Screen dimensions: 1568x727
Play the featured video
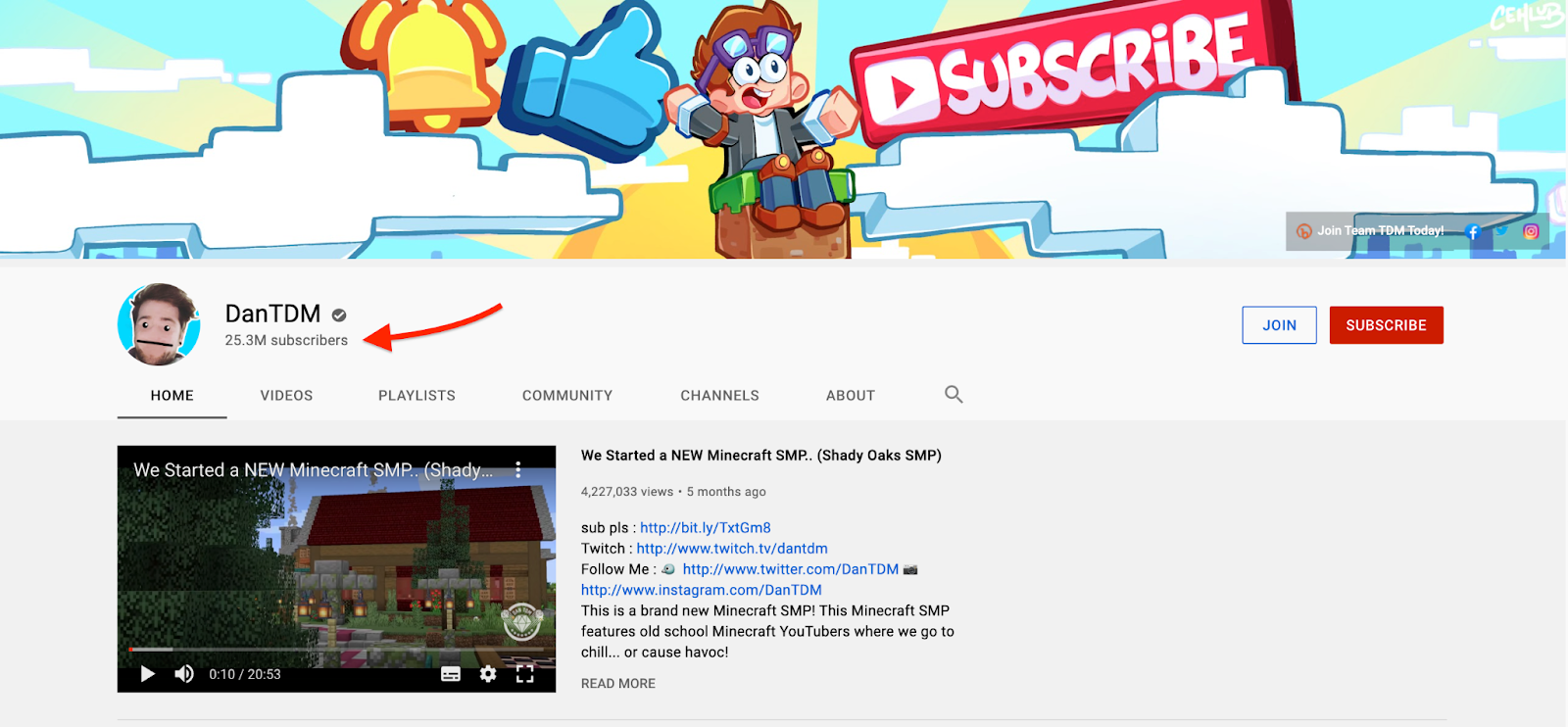[148, 674]
